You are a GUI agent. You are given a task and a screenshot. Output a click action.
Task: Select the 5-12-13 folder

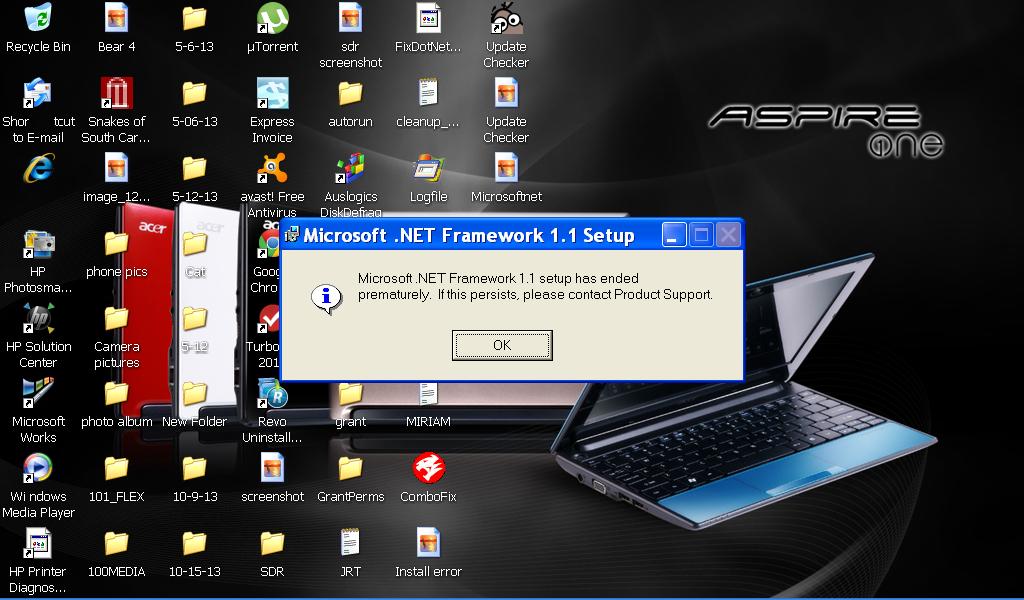pyautogui.click(x=194, y=168)
